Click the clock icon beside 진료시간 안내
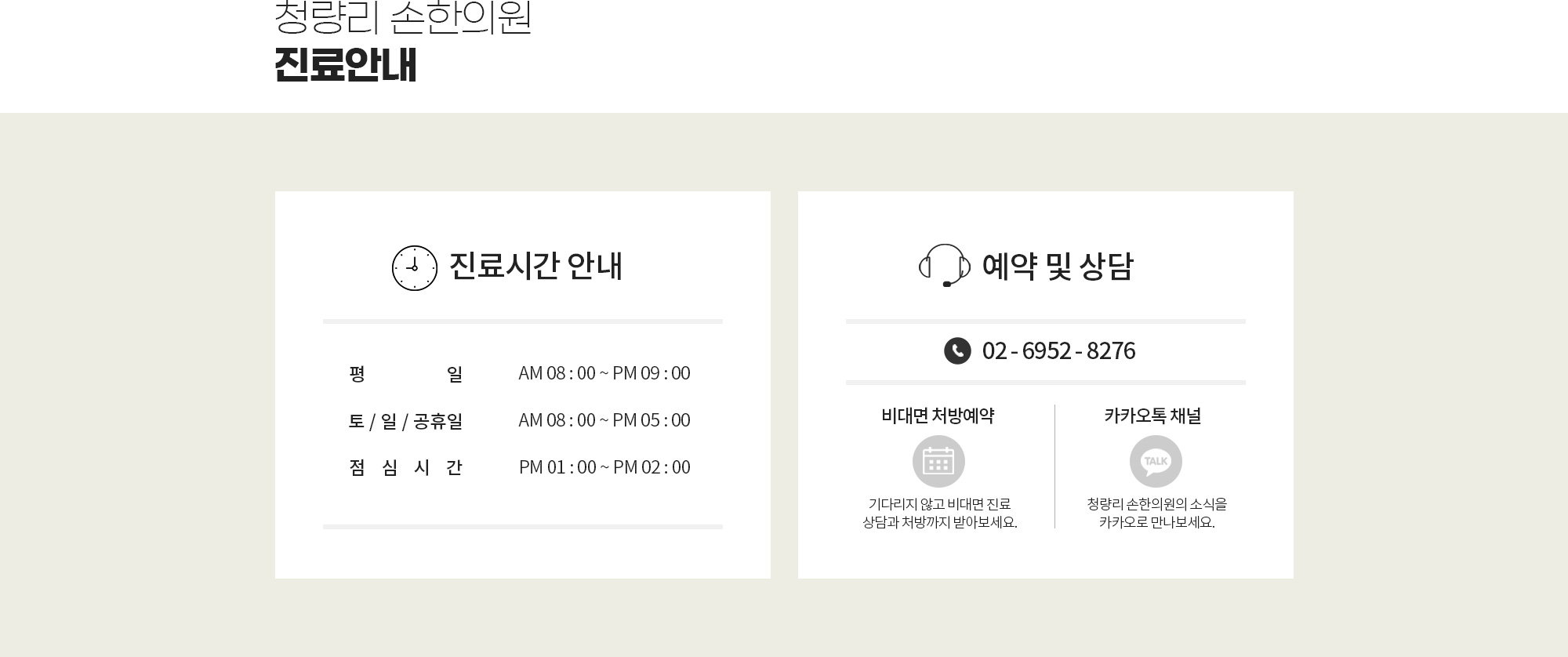1568x657 pixels. click(415, 268)
